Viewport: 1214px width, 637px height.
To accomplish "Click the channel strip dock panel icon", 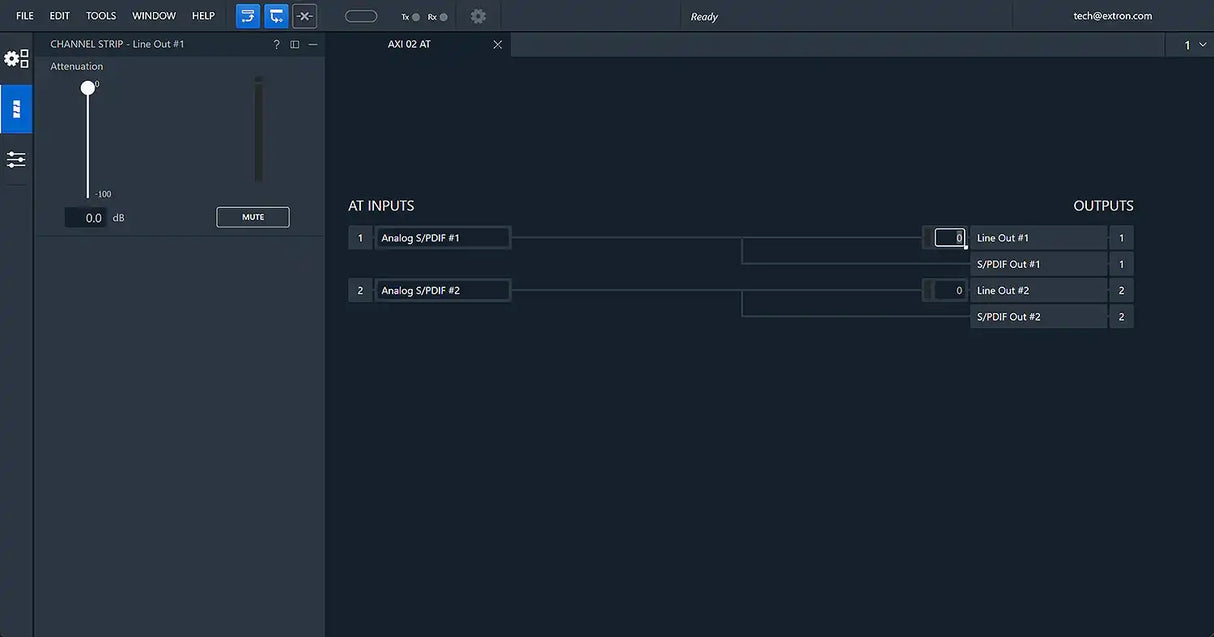I will [x=294, y=44].
